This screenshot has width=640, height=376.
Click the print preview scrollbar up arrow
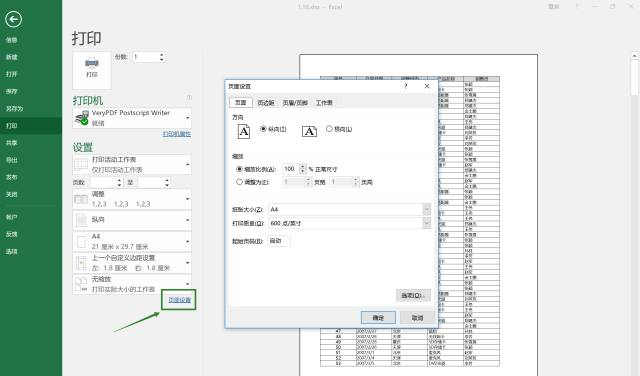(635, 56)
